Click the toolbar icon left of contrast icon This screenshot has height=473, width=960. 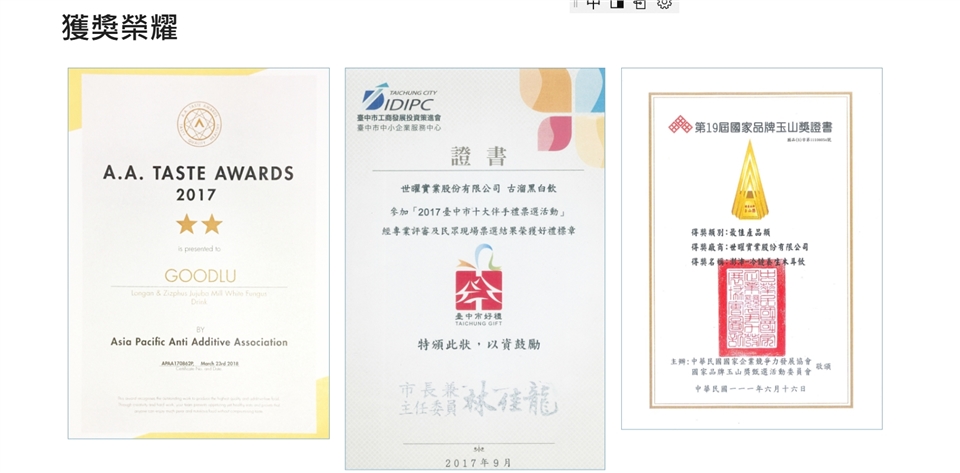click(594, 4)
